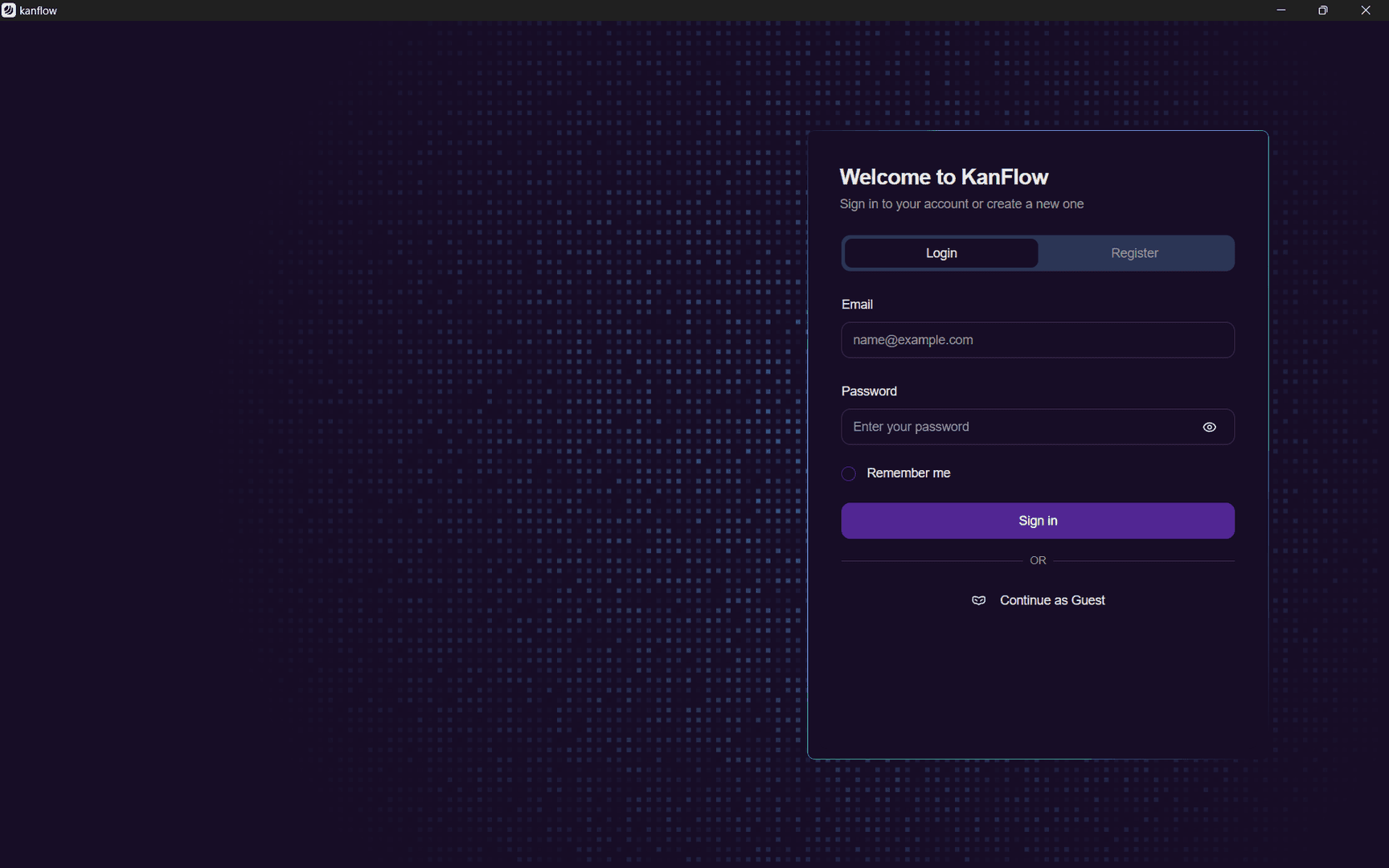Click the KanFlow logo in the title bar
The height and width of the screenshot is (868, 1389).
[x=9, y=10]
